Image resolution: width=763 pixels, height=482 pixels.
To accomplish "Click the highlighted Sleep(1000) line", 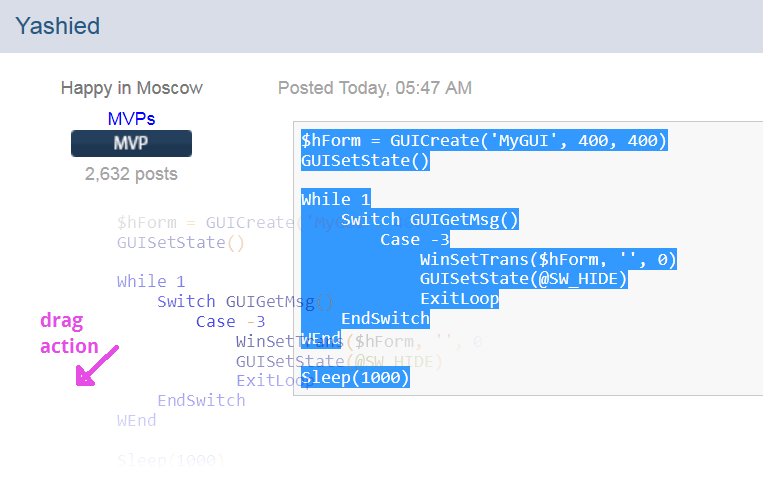I will coord(355,377).
